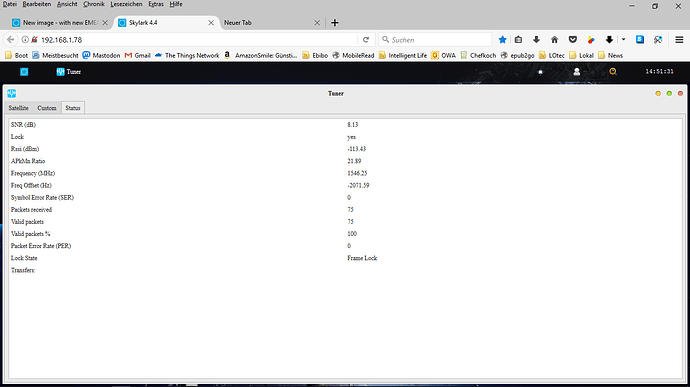Image resolution: width=690 pixels, height=387 pixels.
Task: Open the Gmail bookmark
Action: point(138,55)
